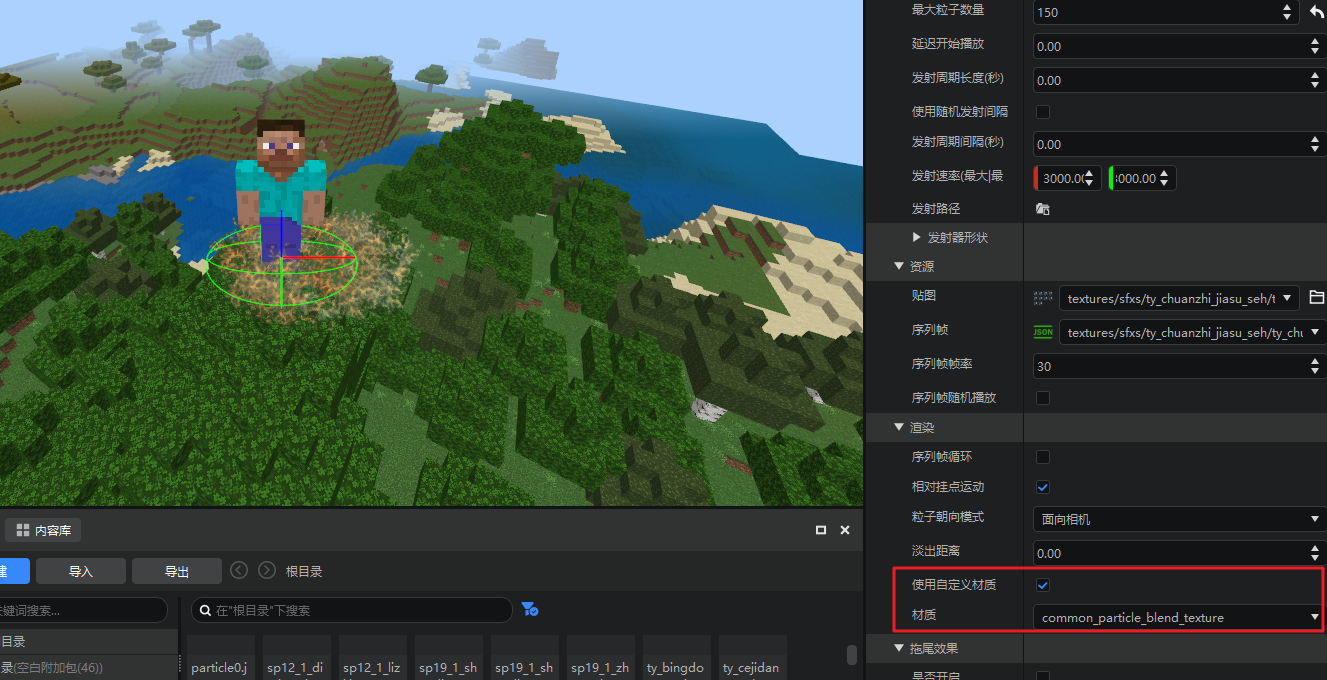Click the 最大粒子数量 input field
The image size is (1327, 680).
1165,12
